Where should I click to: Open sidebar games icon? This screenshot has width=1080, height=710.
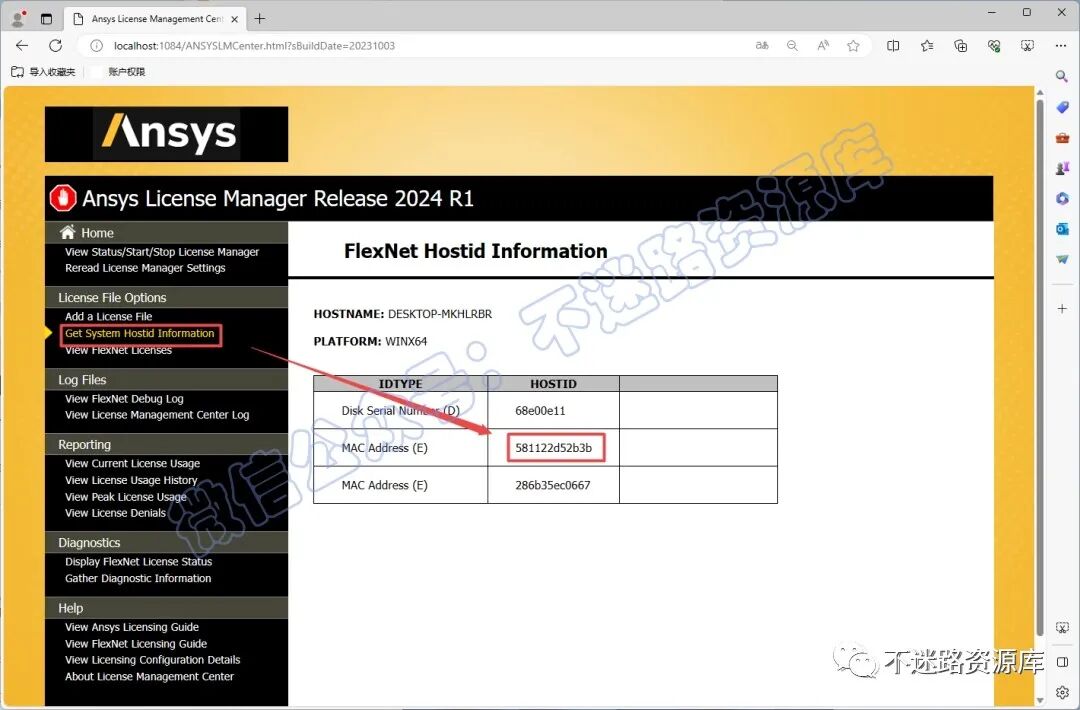tap(1062, 168)
